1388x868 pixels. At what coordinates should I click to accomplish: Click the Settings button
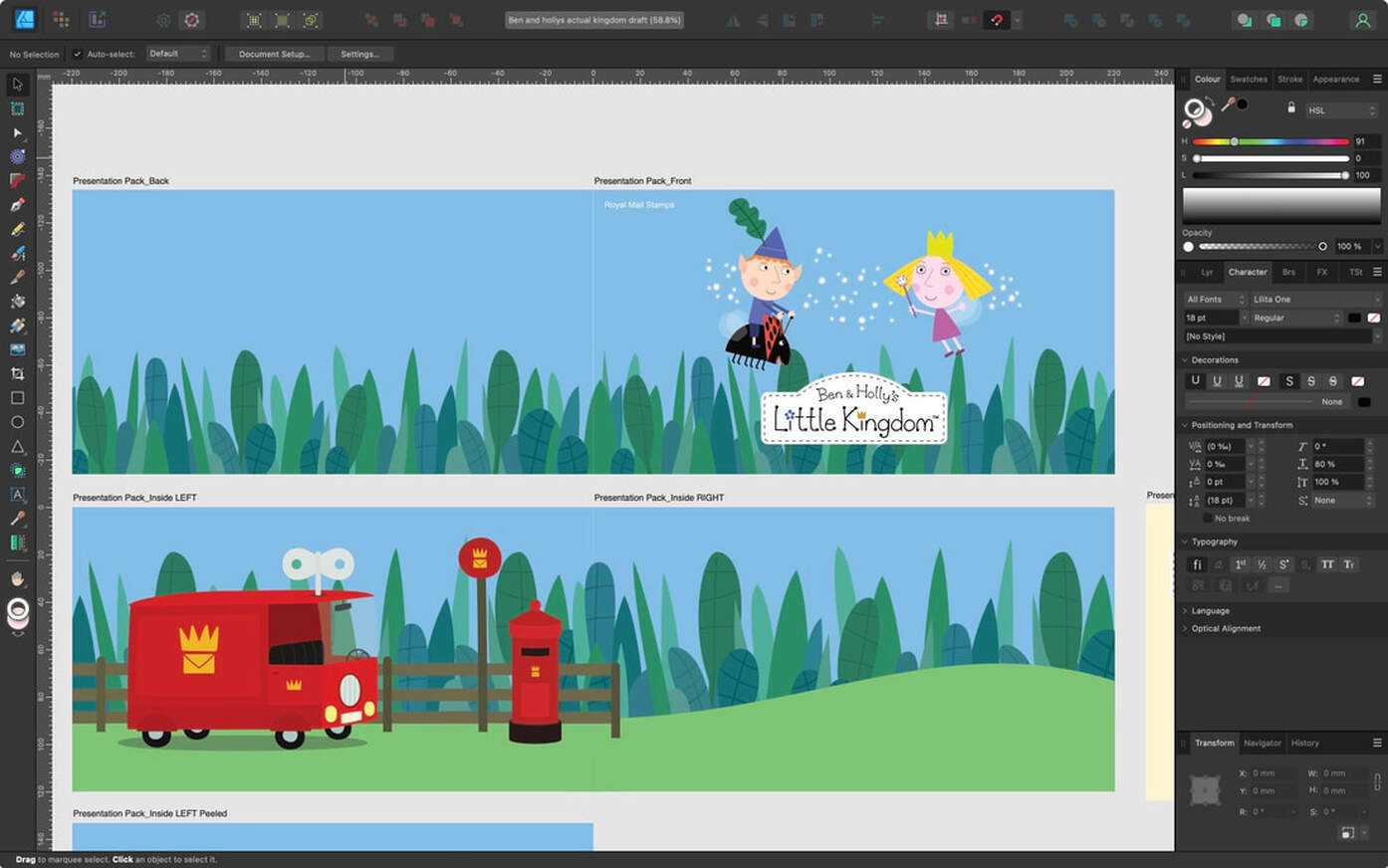click(359, 54)
